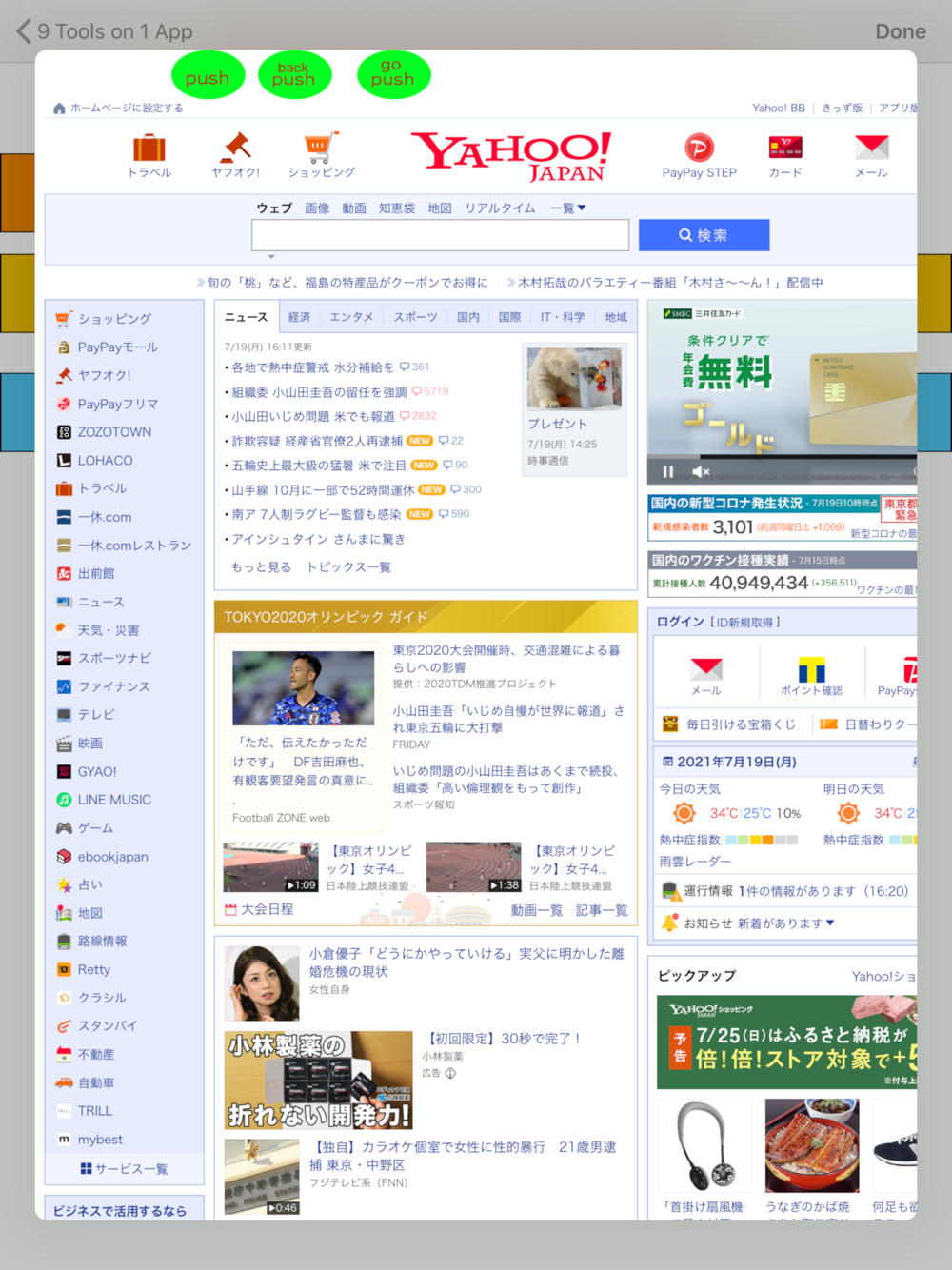
Task: Play the 1:38 女子4 track video
Action: coord(474,866)
